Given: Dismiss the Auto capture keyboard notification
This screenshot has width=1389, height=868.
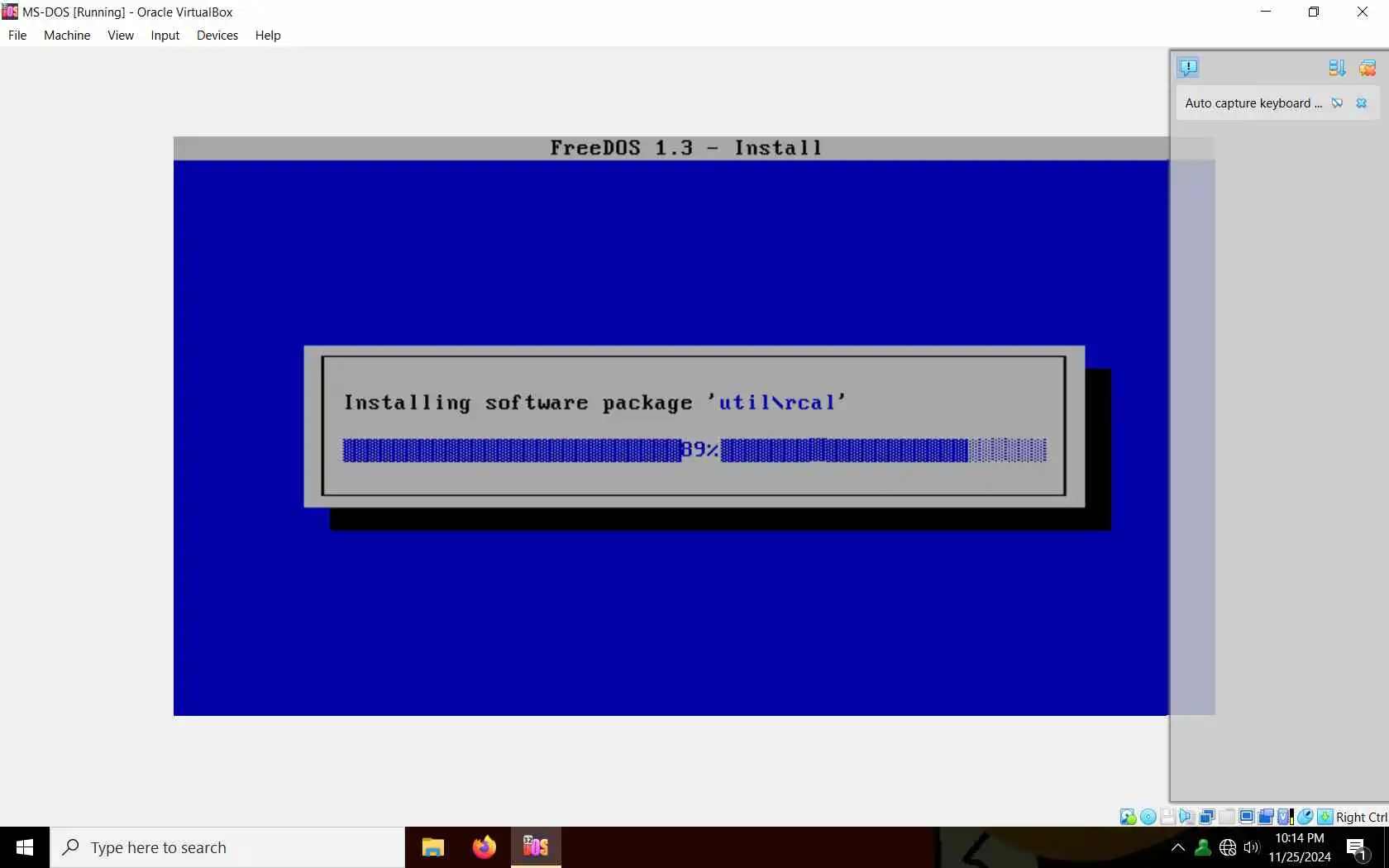Looking at the screenshot, I should click(1362, 103).
